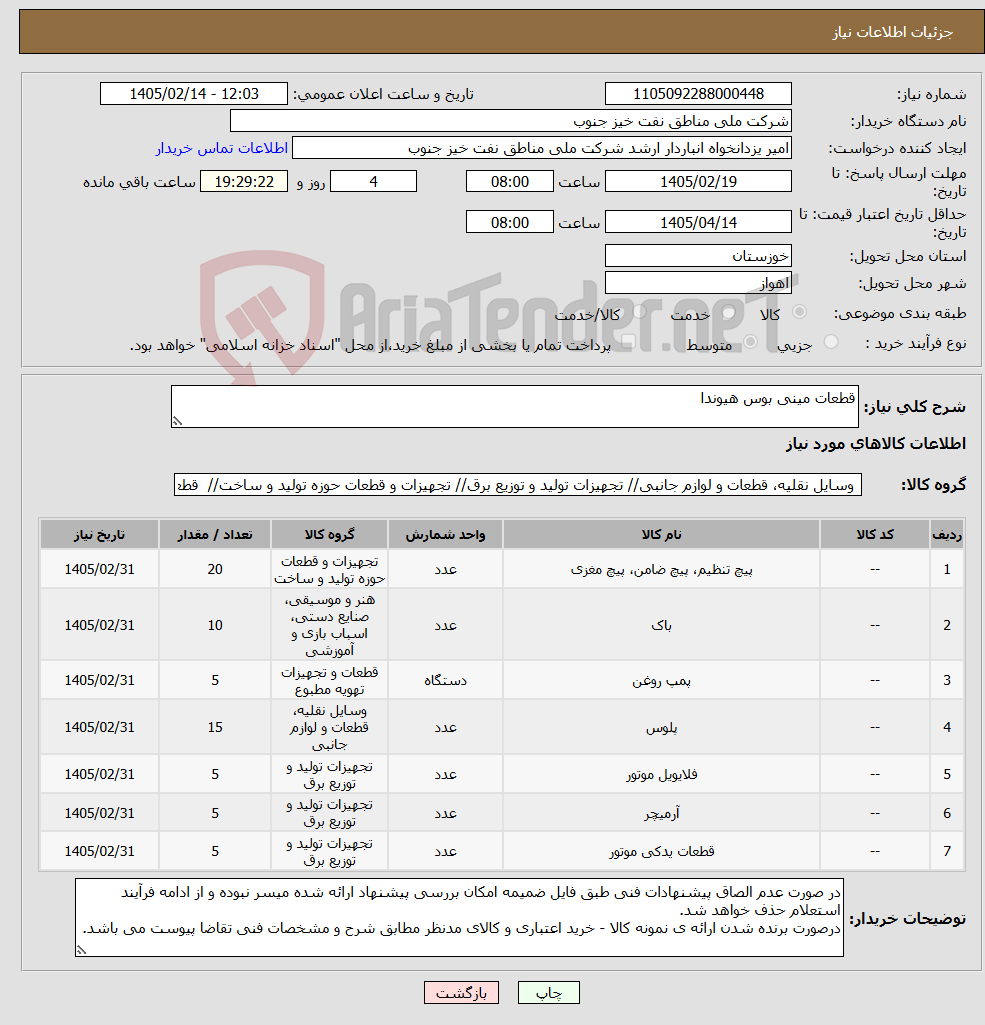
Task: Click the price validity time 08:00 field
Action: point(510,222)
